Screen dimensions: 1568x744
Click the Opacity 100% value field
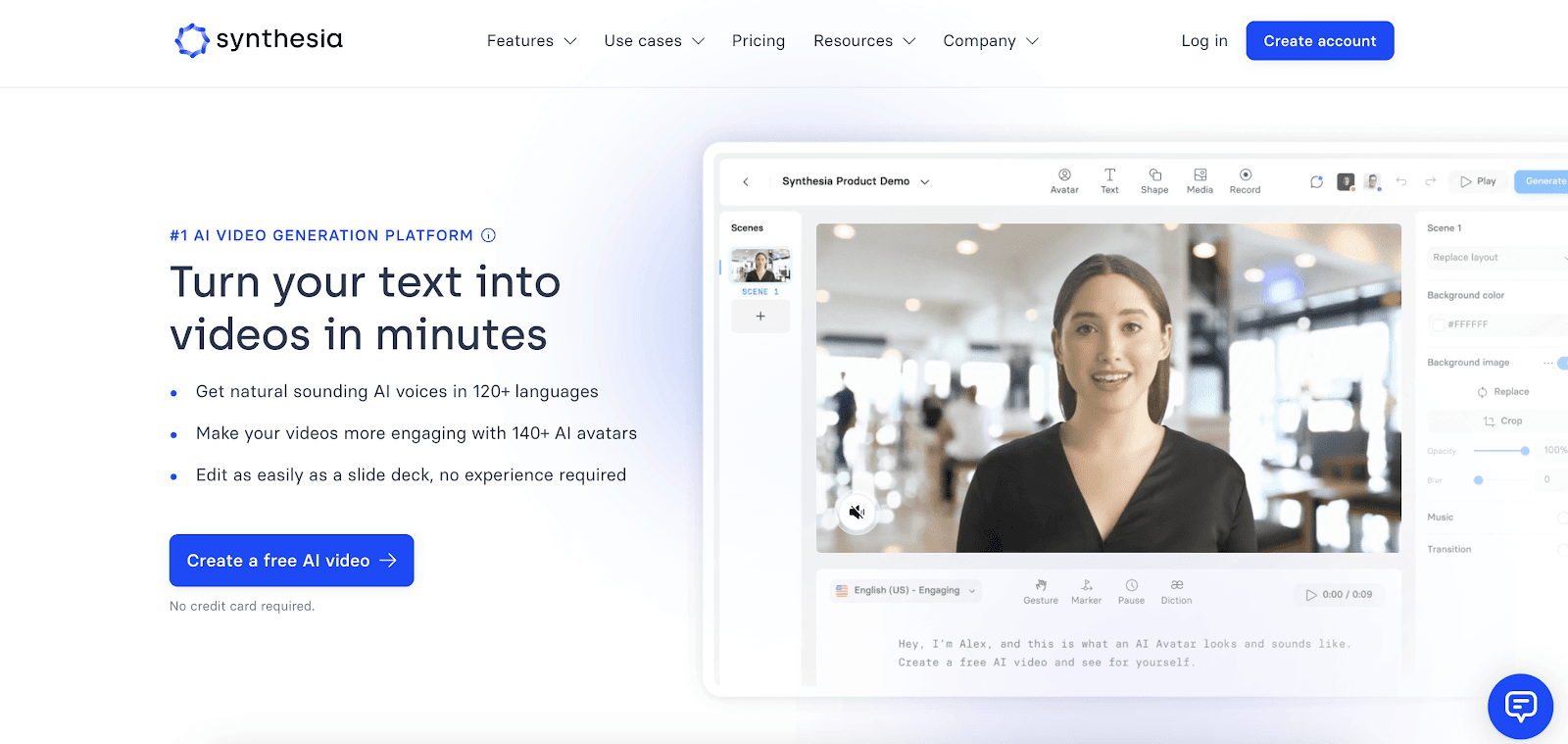point(1554,451)
